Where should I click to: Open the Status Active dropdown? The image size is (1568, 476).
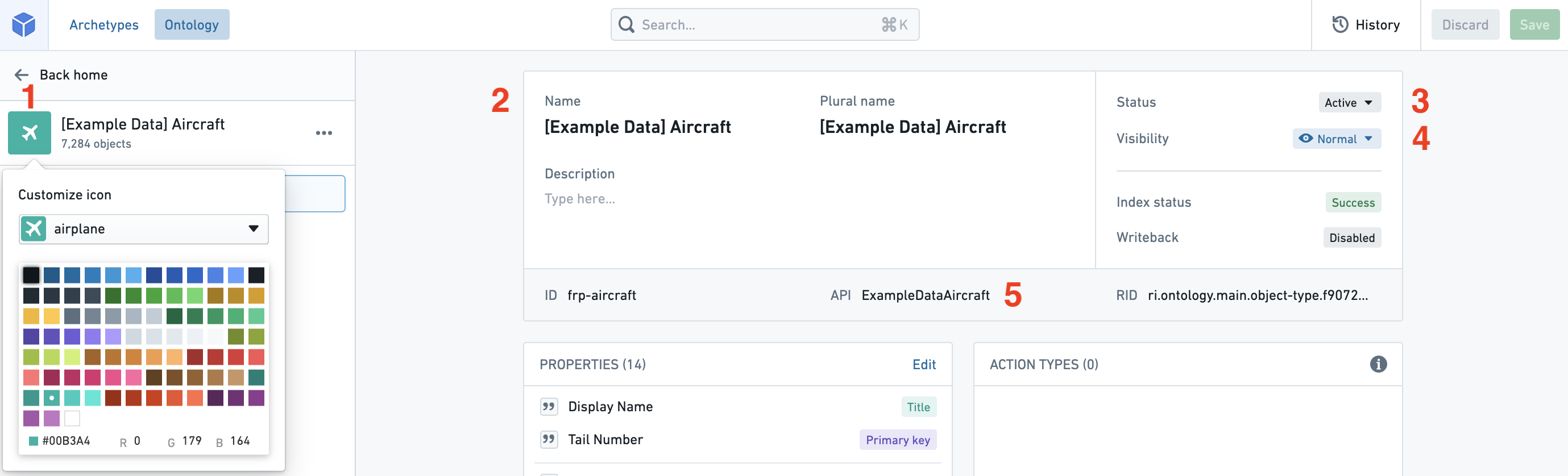click(1350, 103)
